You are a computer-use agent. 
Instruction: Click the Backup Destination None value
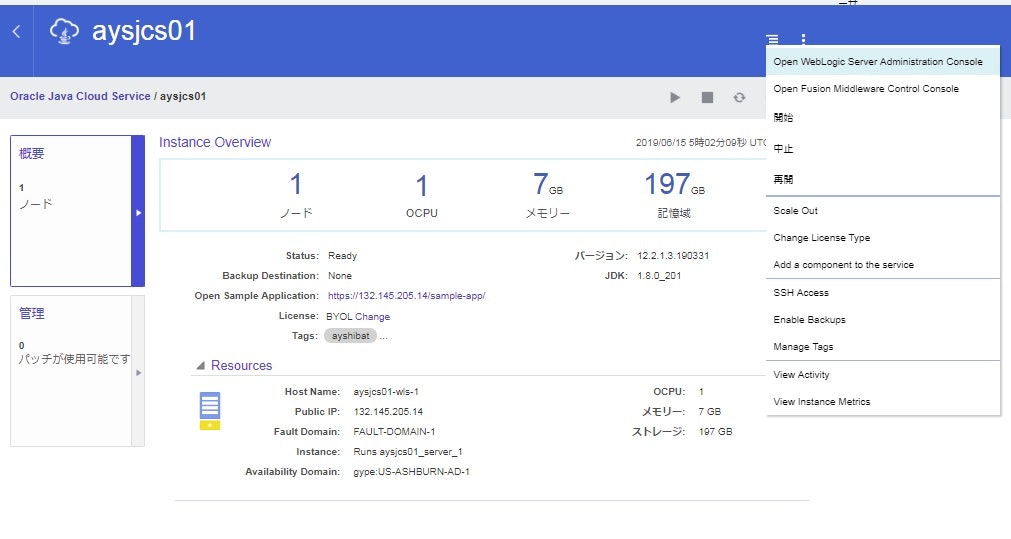(x=340, y=276)
